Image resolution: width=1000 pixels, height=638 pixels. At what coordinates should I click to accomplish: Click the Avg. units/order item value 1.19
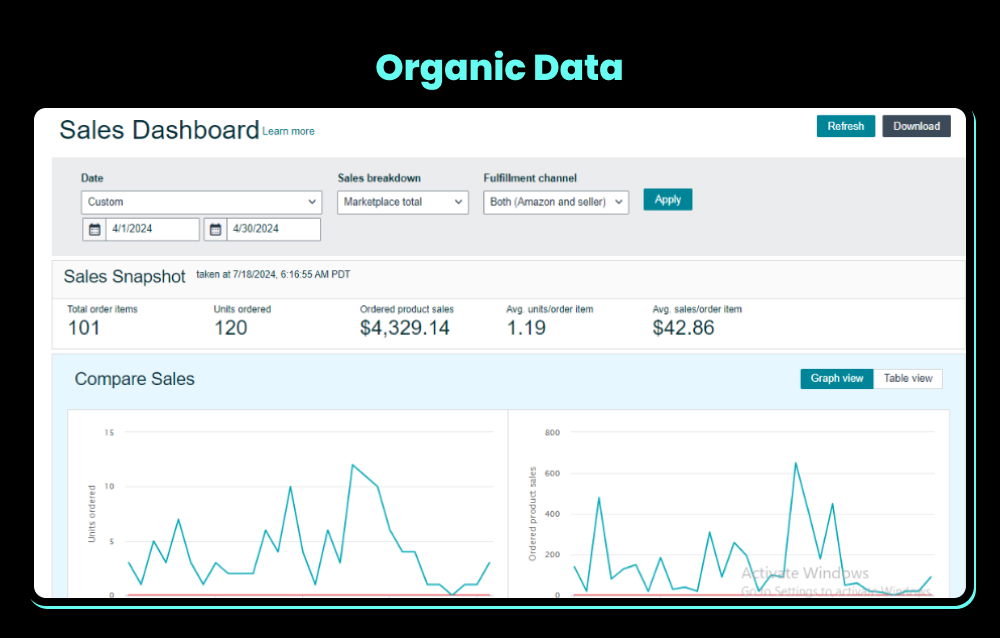pyautogui.click(x=526, y=328)
